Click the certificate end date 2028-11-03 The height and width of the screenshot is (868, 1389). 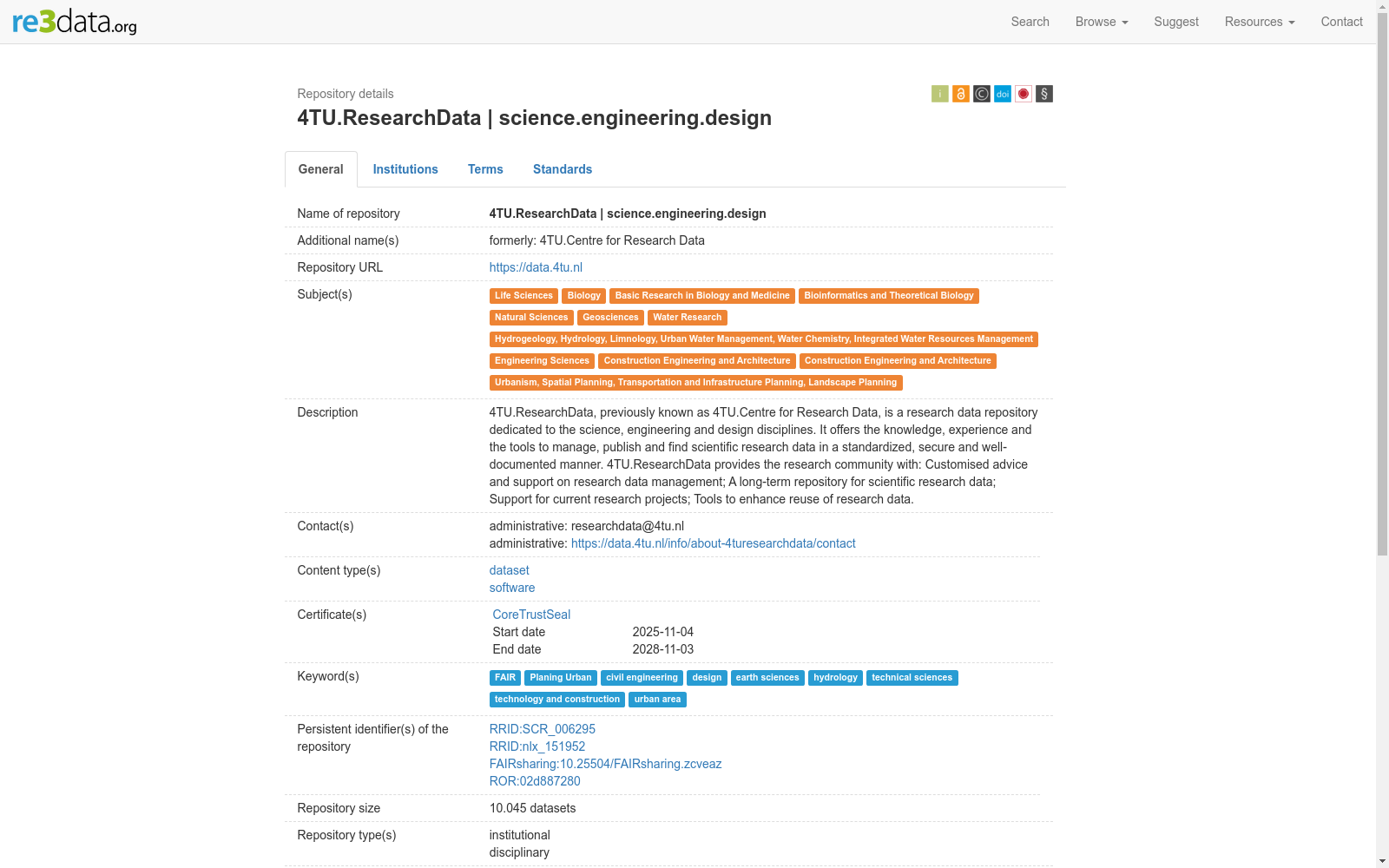tap(663, 649)
